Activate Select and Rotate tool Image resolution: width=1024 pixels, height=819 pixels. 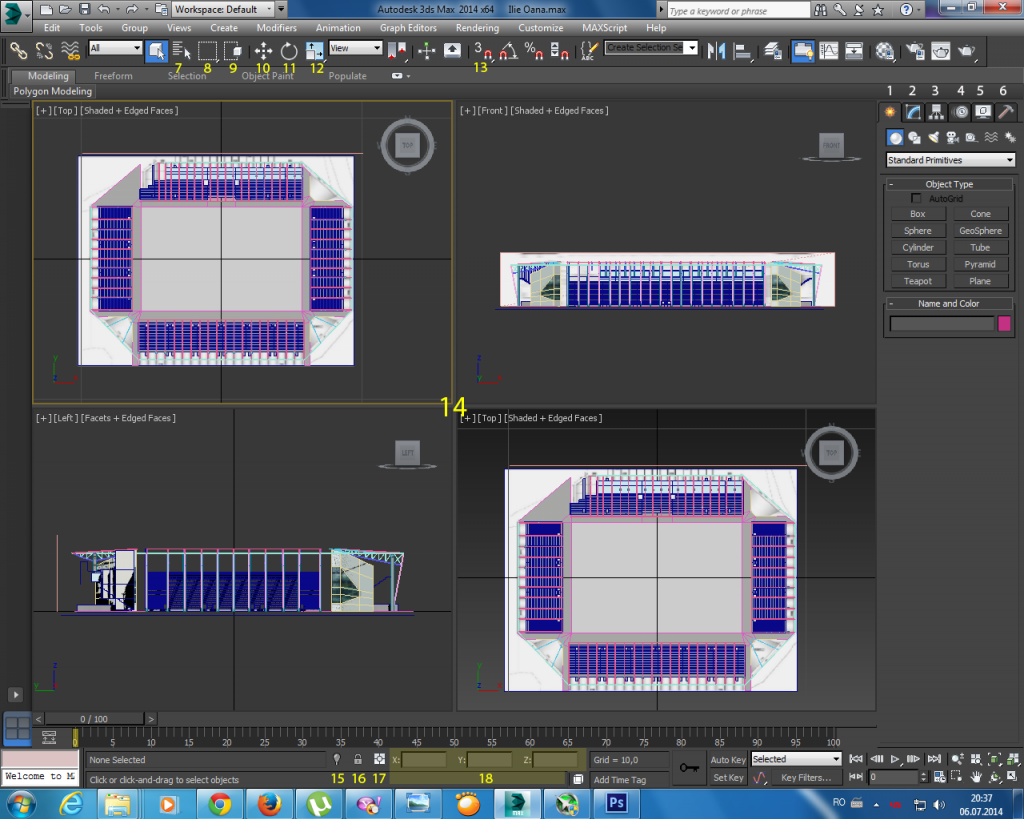click(289, 50)
